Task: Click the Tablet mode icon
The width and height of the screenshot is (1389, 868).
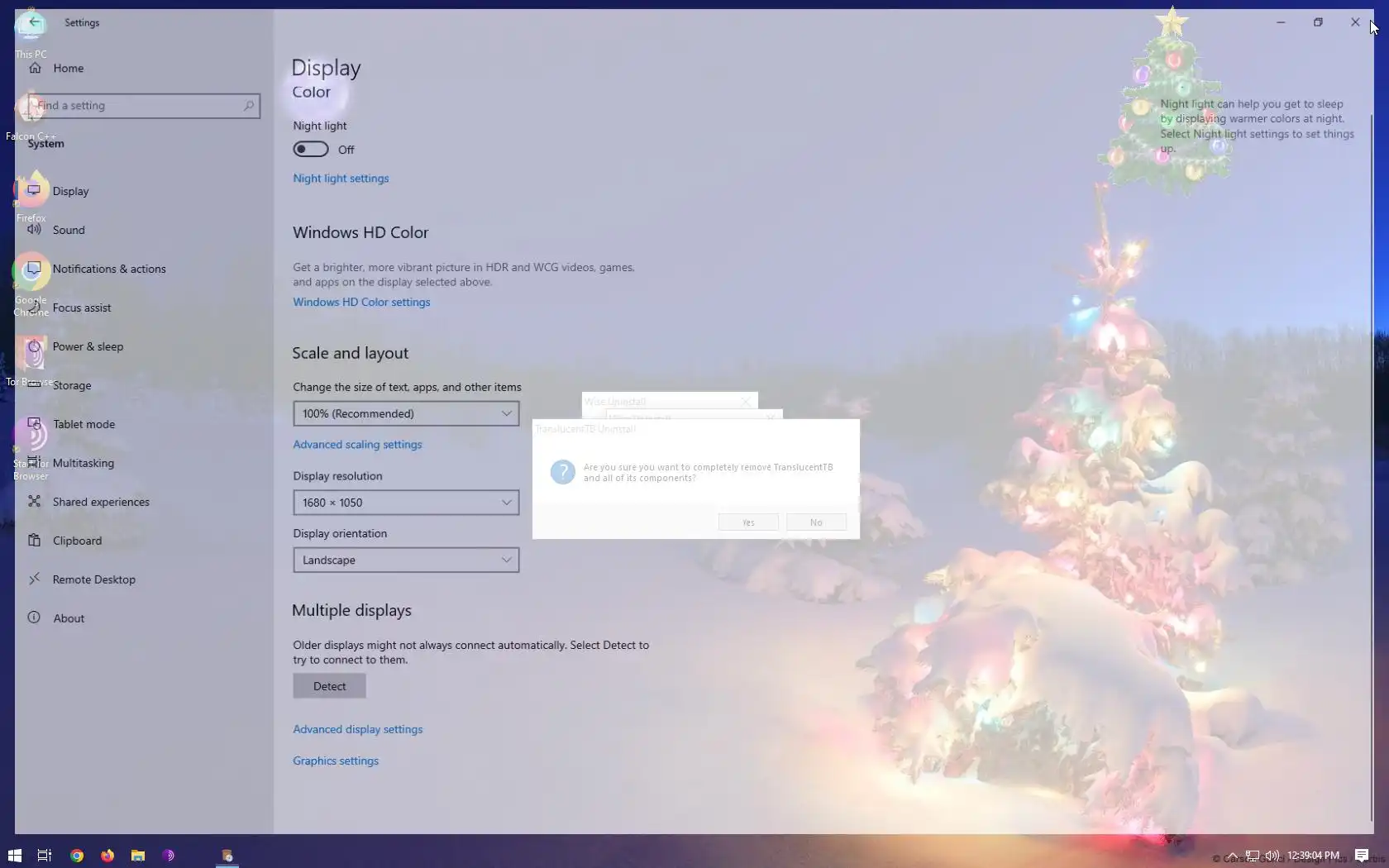Action: (x=34, y=423)
